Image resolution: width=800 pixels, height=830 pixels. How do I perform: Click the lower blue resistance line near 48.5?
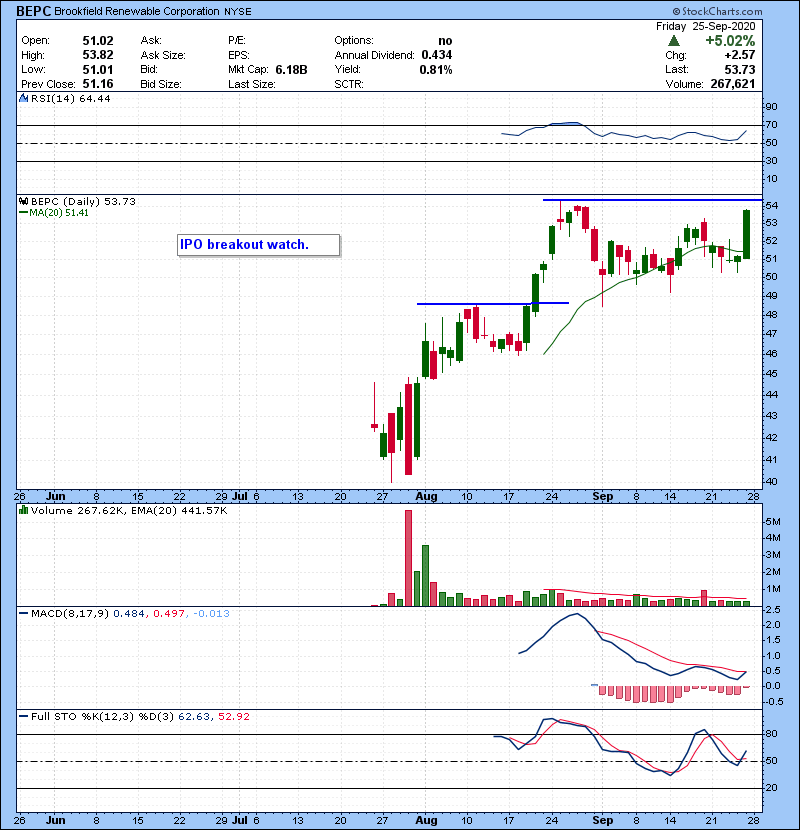click(492, 303)
